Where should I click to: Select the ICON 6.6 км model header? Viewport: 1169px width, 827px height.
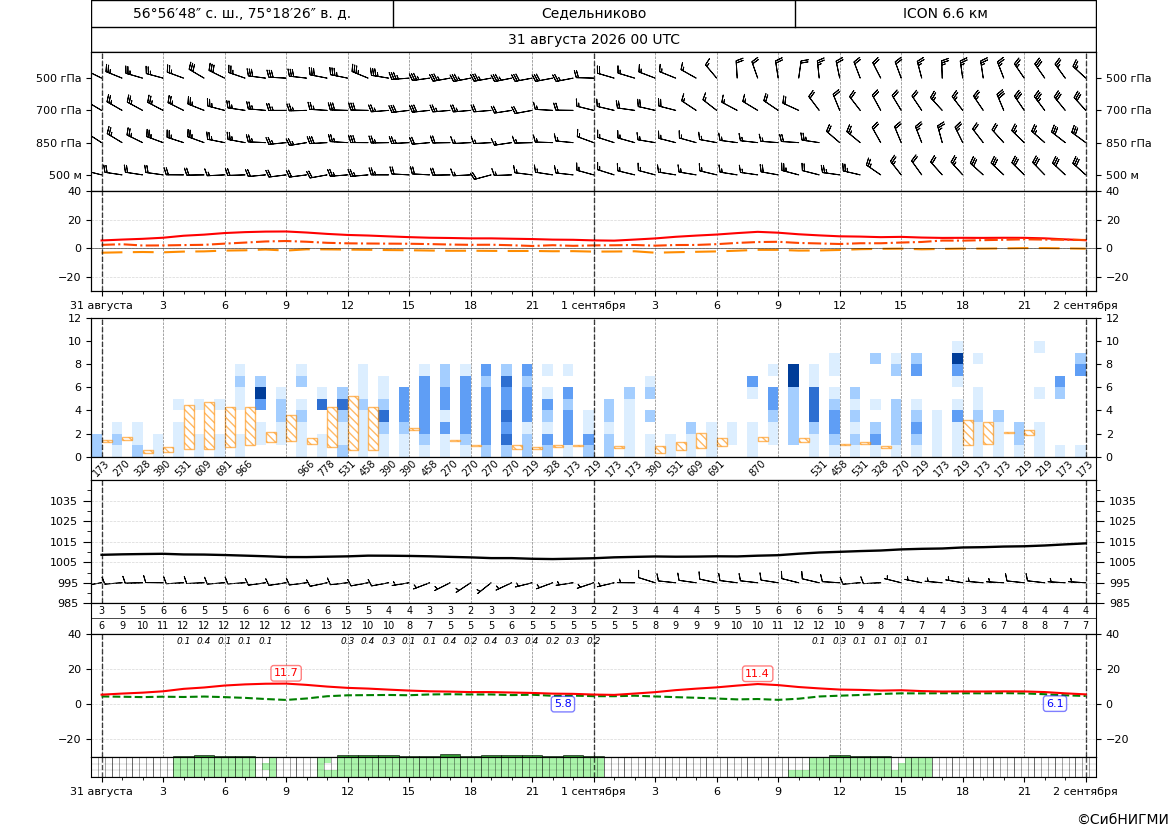coord(945,13)
